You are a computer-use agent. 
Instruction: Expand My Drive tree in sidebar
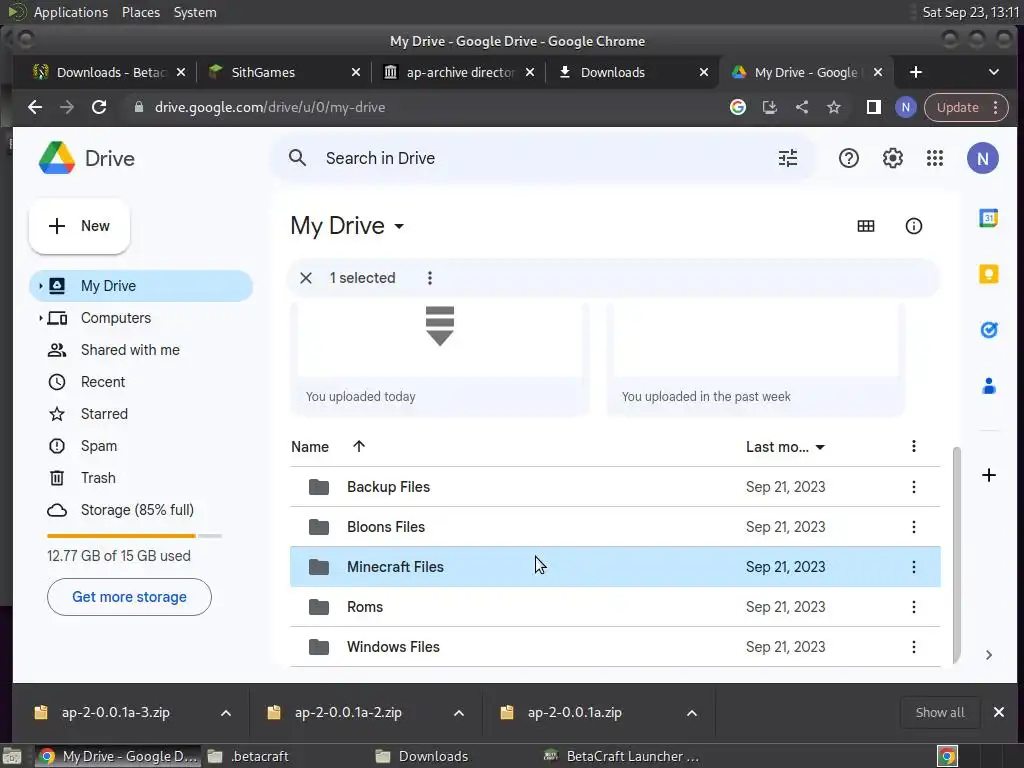pos(40,285)
